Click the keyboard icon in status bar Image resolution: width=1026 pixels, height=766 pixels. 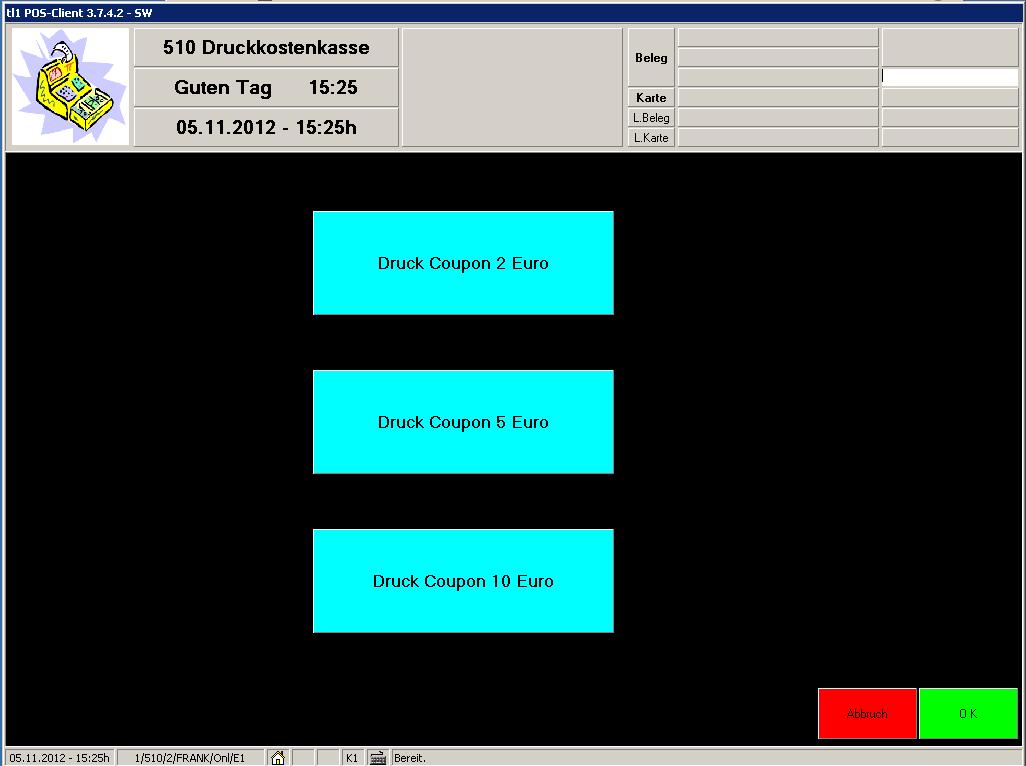tap(378, 758)
